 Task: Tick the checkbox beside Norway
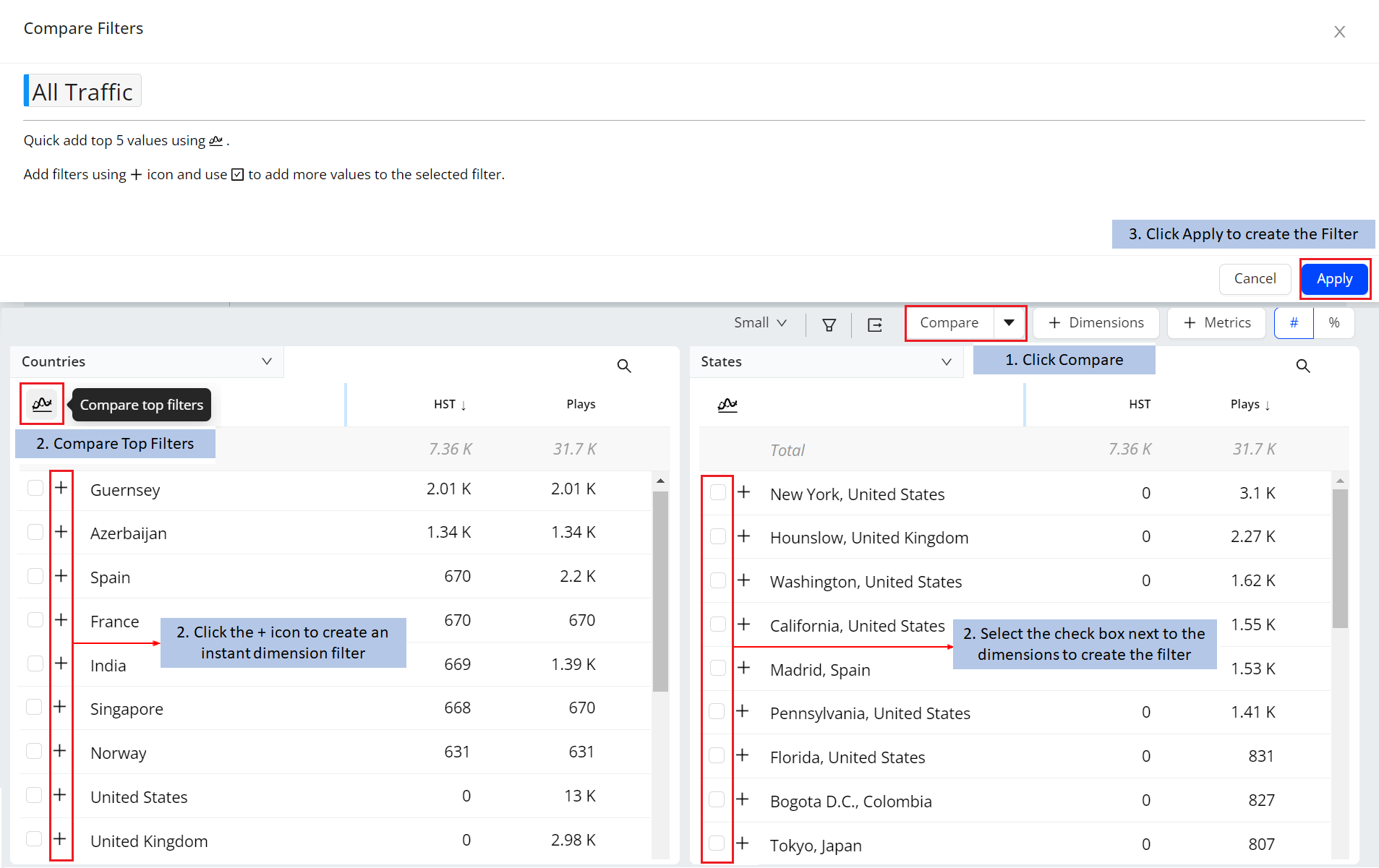click(x=34, y=751)
